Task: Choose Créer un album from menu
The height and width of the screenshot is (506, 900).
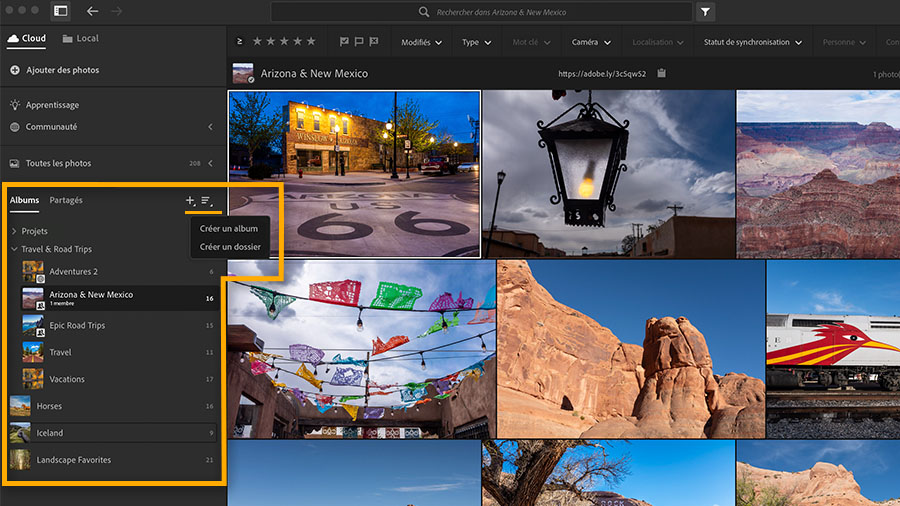Action: (x=228, y=229)
